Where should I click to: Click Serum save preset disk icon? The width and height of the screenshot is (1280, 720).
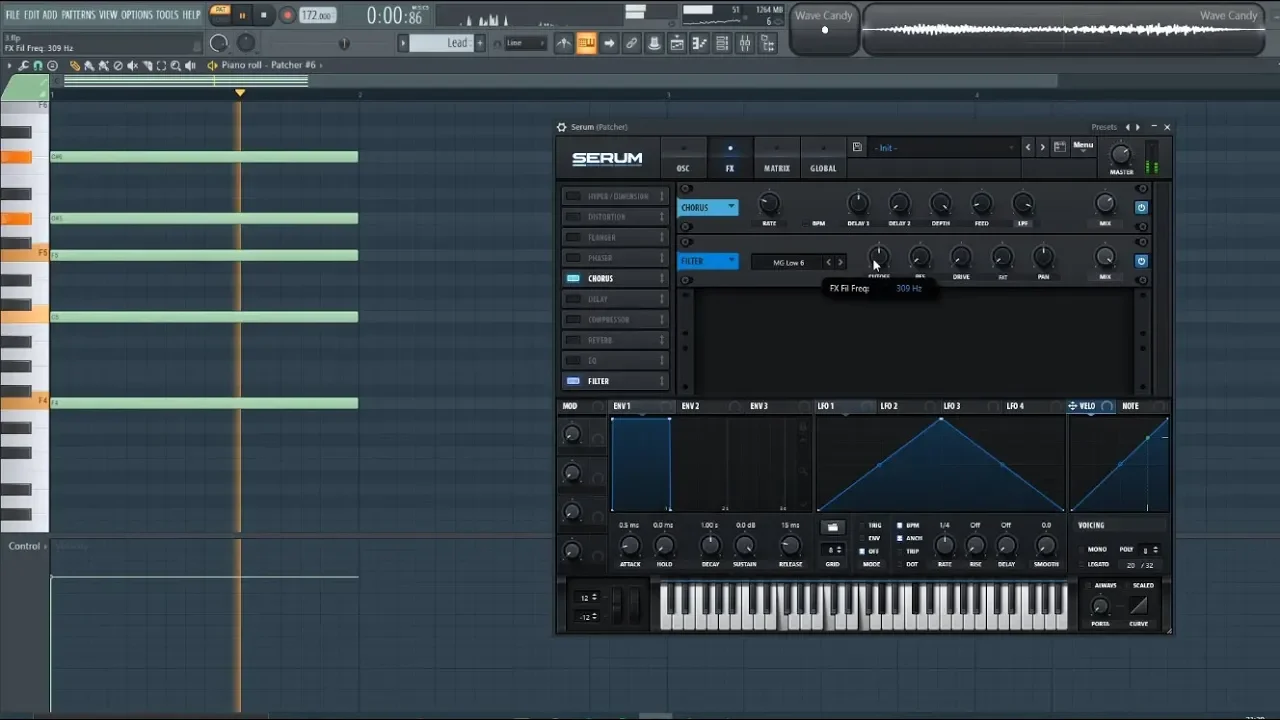click(x=857, y=147)
